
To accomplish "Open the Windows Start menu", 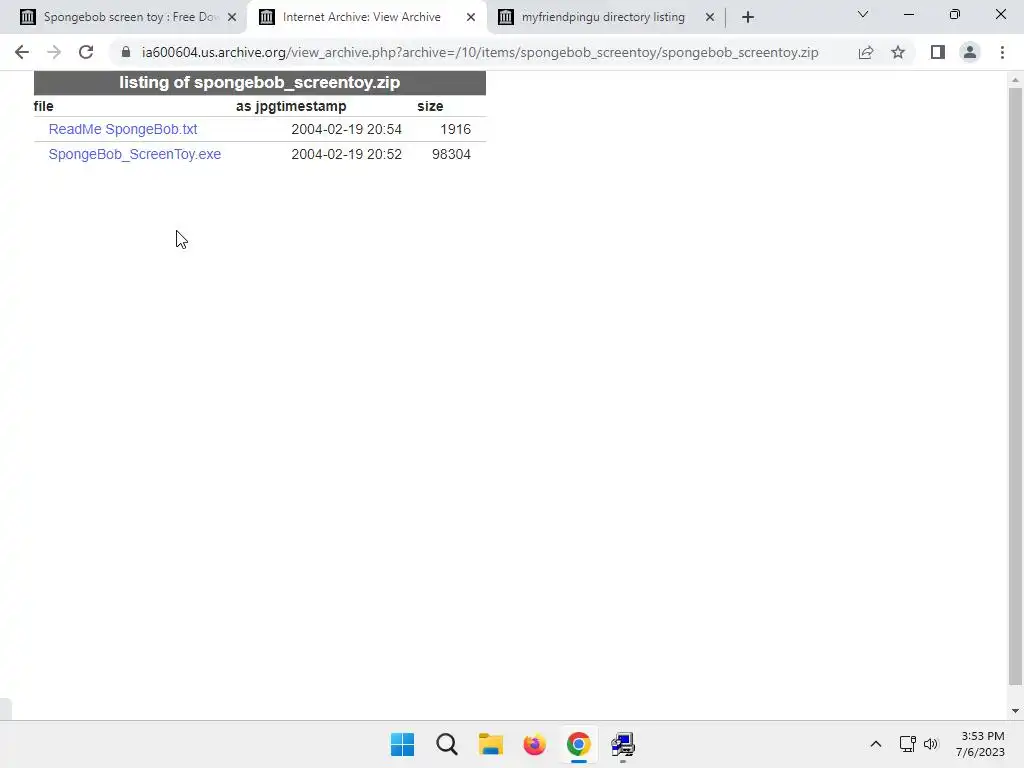I will pyautogui.click(x=402, y=744).
